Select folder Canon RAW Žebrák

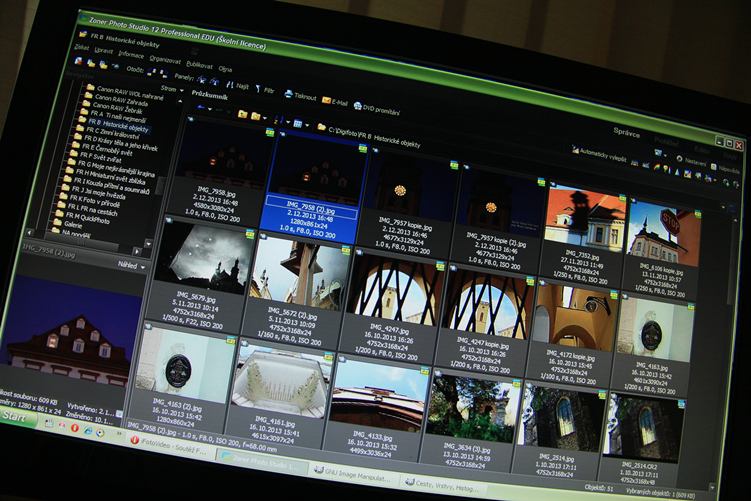point(112,106)
